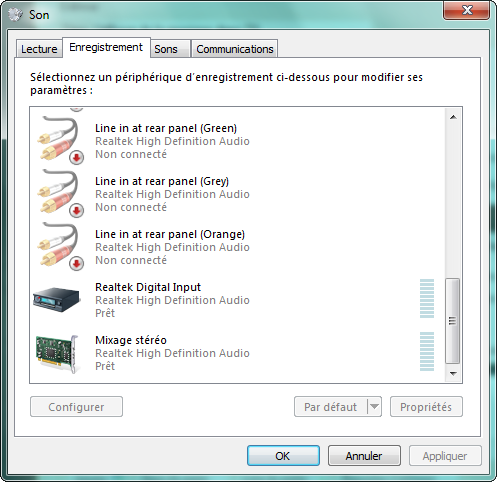Open Propriétés for the selected device
Screen dimensions: 497x482
(x=426, y=407)
